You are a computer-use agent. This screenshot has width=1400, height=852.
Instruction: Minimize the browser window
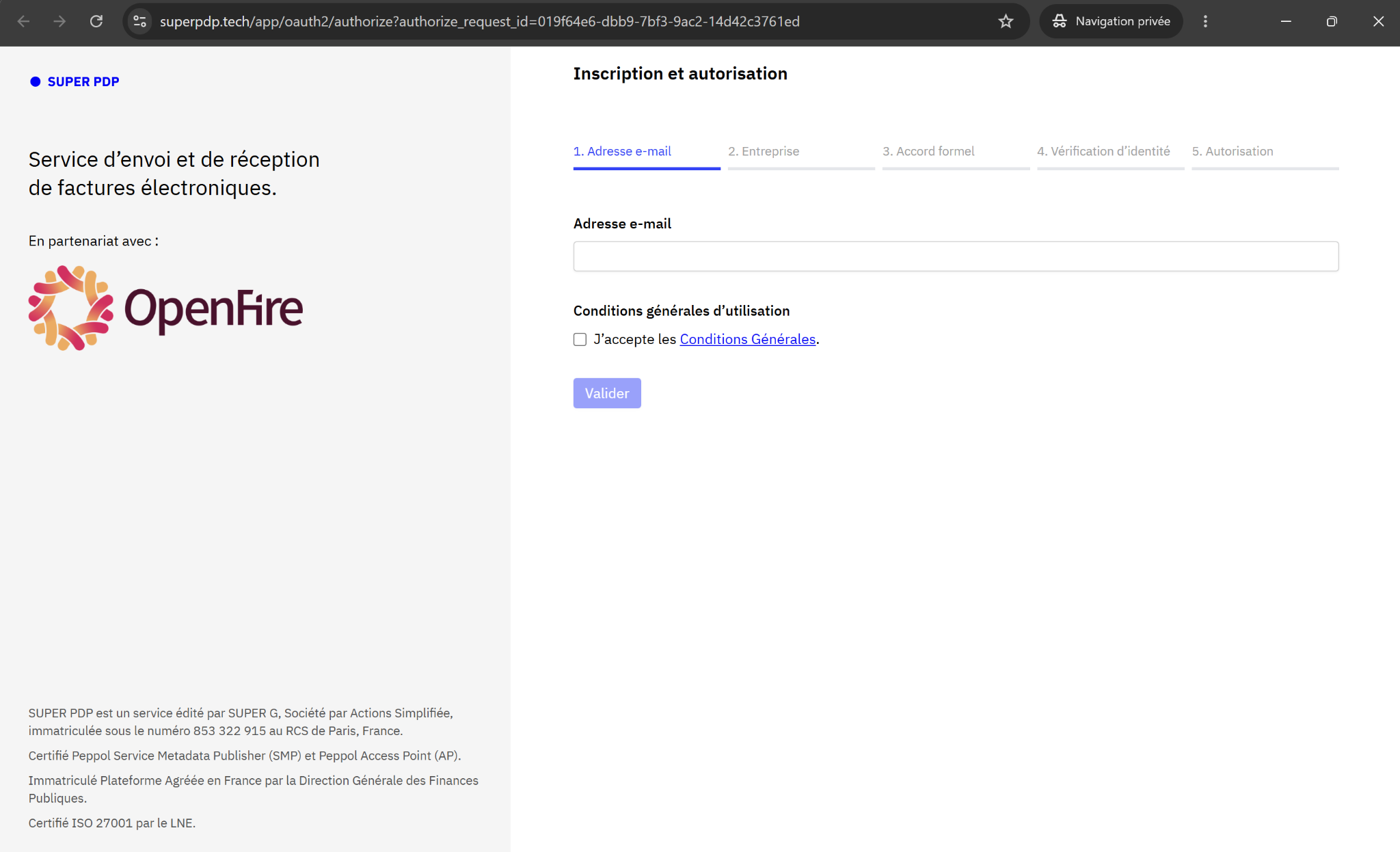point(1286,21)
